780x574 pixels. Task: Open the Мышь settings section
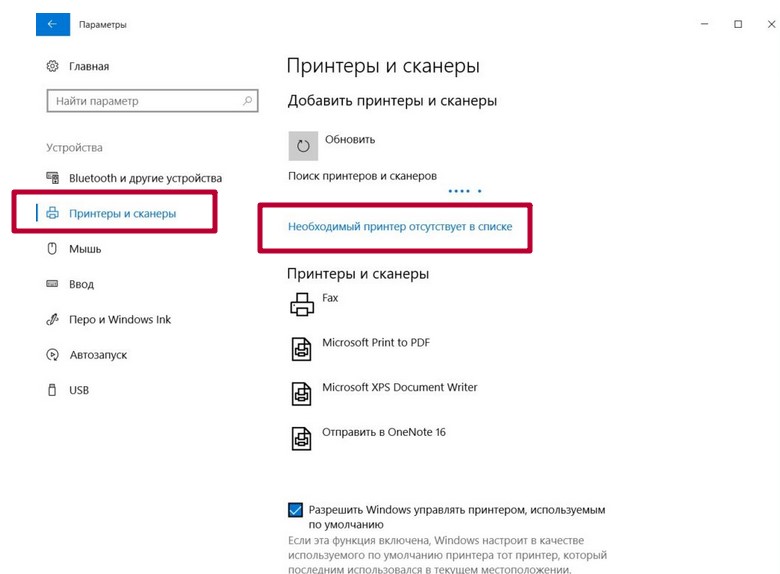[85, 249]
